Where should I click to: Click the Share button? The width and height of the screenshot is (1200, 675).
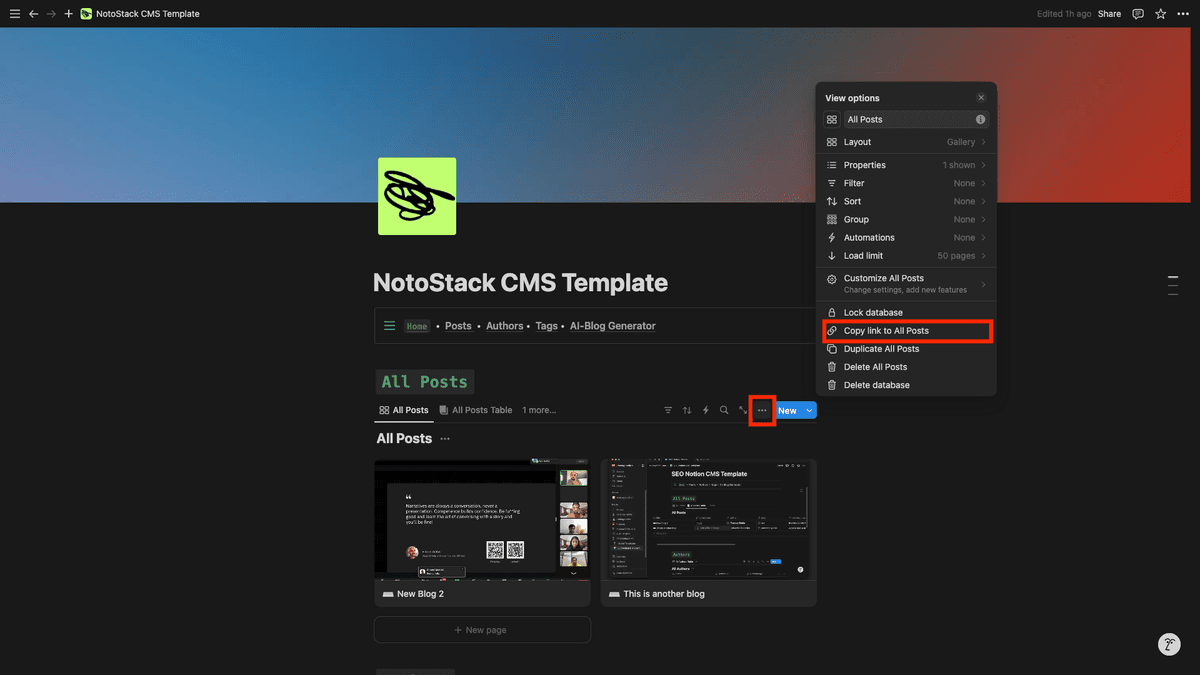click(x=1109, y=14)
